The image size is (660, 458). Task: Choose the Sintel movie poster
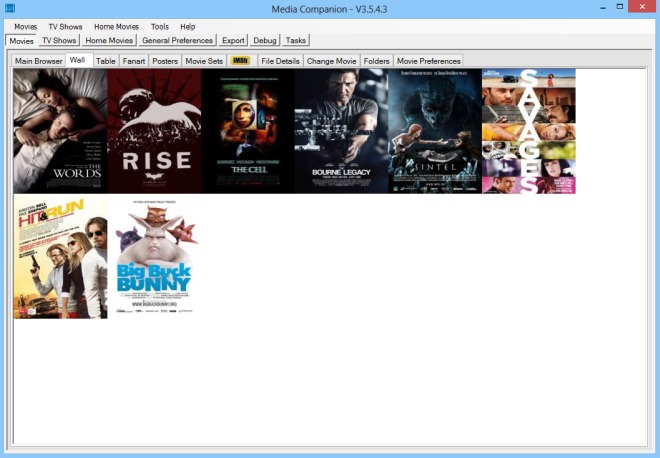click(435, 130)
